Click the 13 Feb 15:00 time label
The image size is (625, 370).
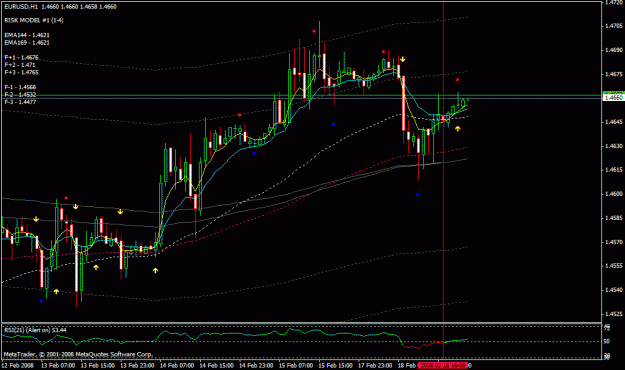(98, 366)
